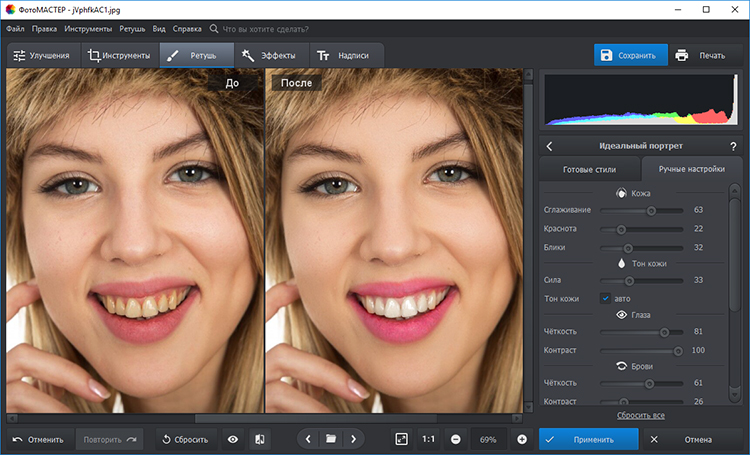Open the folder browse icon
750x455 pixels.
[330, 439]
